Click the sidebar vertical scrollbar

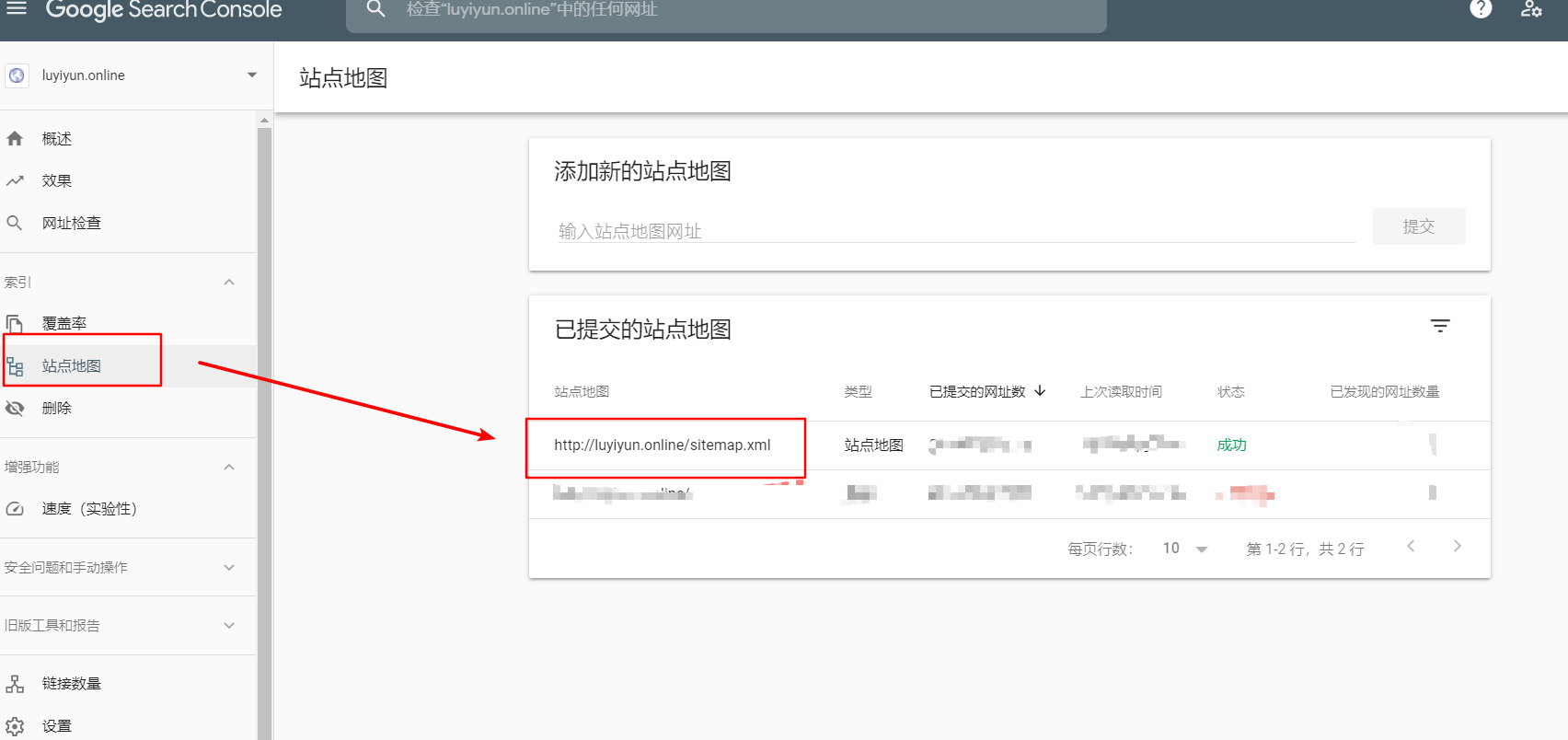(265, 433)
